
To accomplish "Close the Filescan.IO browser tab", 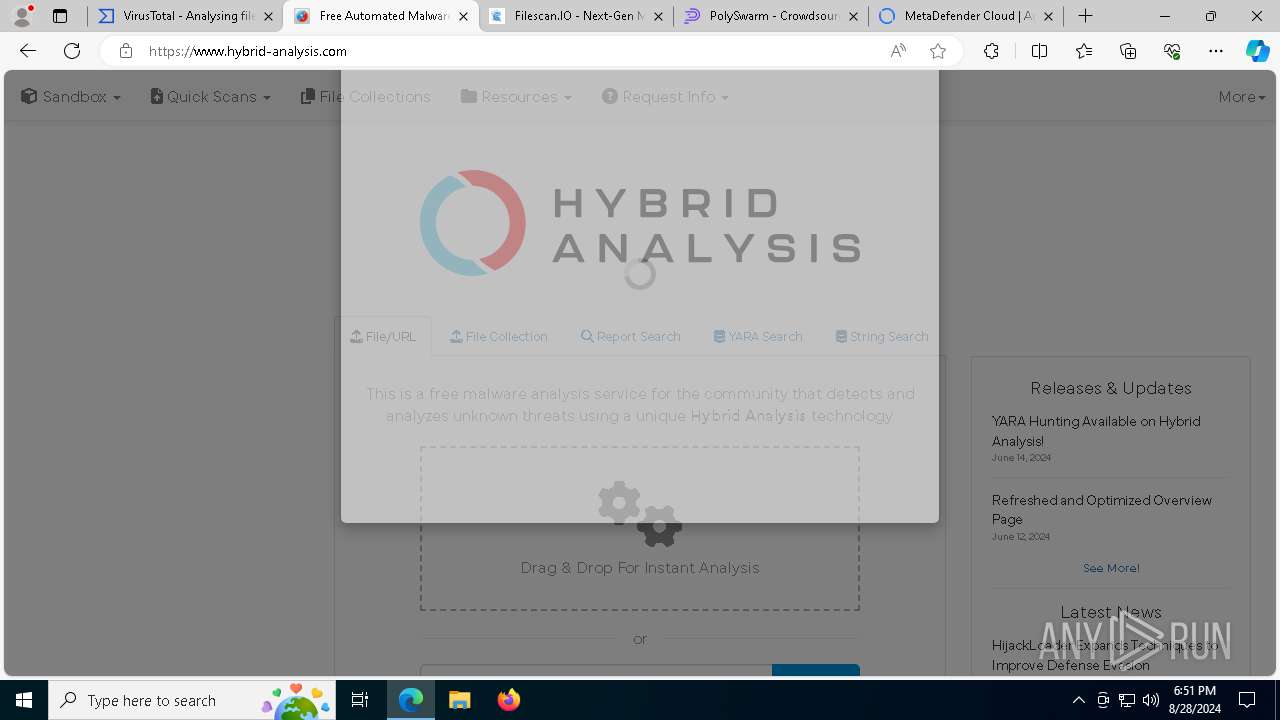I will coord(658,17).
